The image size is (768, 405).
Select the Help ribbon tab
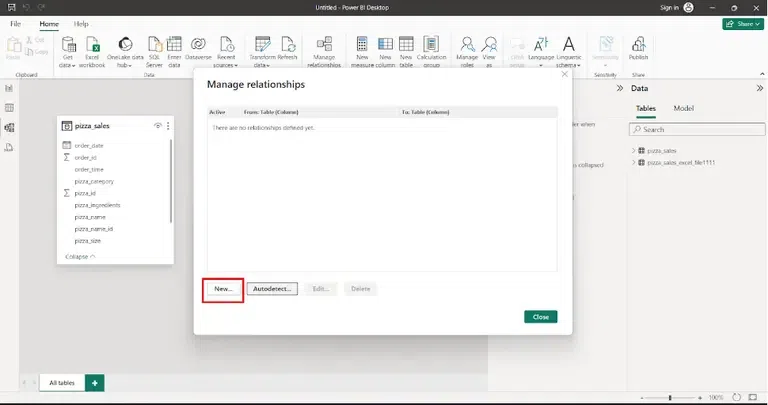[x=81, y=24]
